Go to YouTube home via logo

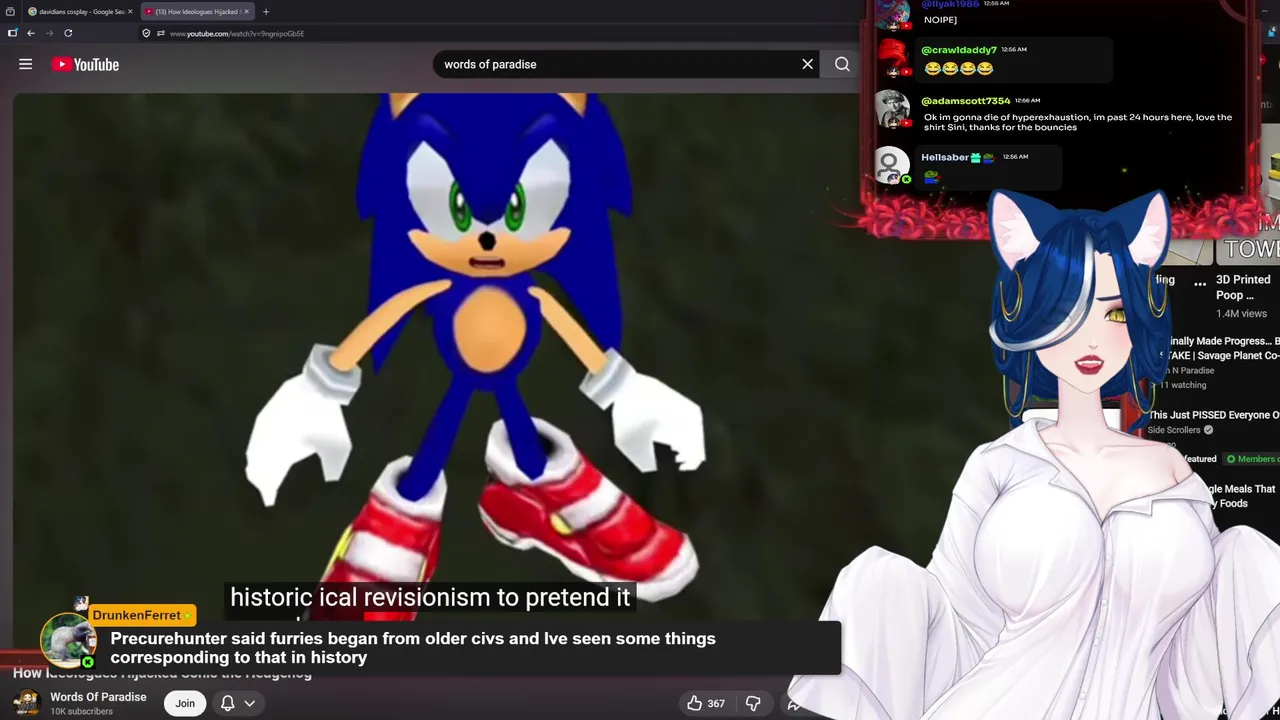pyautogui.click(x=85, y=64)
